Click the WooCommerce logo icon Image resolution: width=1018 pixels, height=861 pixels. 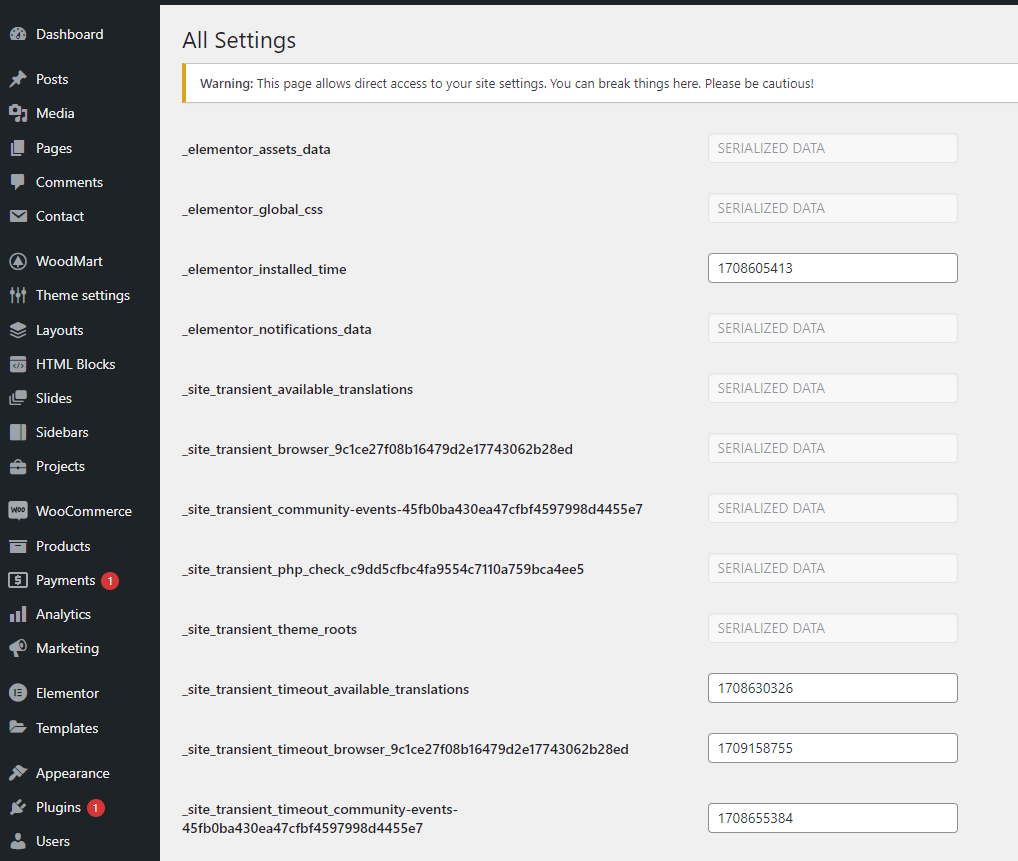point(18,511)
